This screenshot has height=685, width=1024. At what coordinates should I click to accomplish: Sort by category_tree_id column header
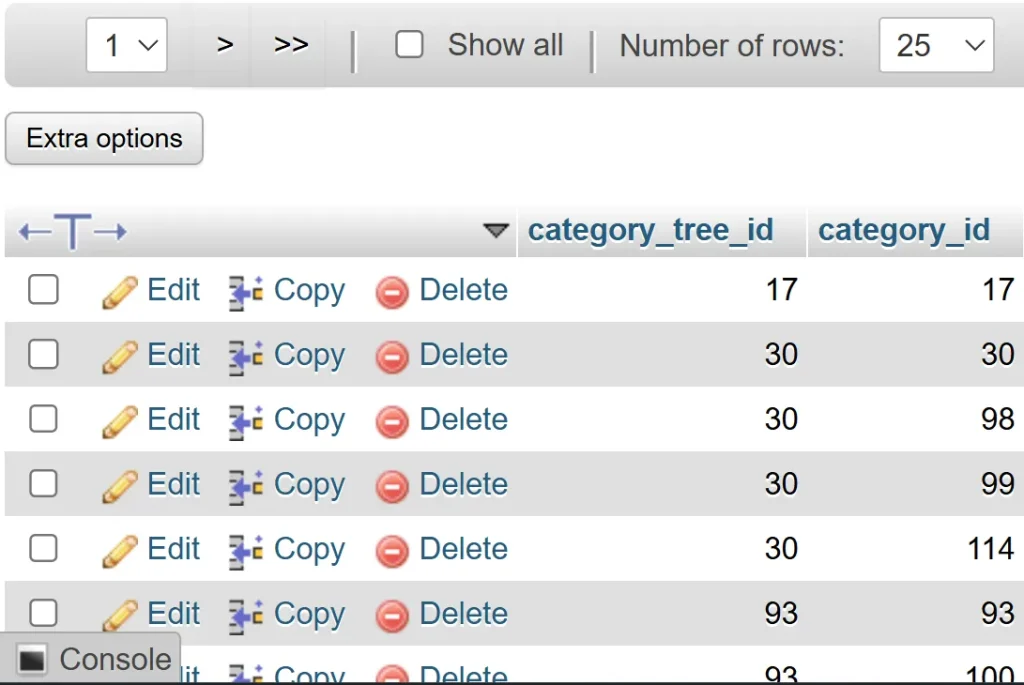[650, 230]
